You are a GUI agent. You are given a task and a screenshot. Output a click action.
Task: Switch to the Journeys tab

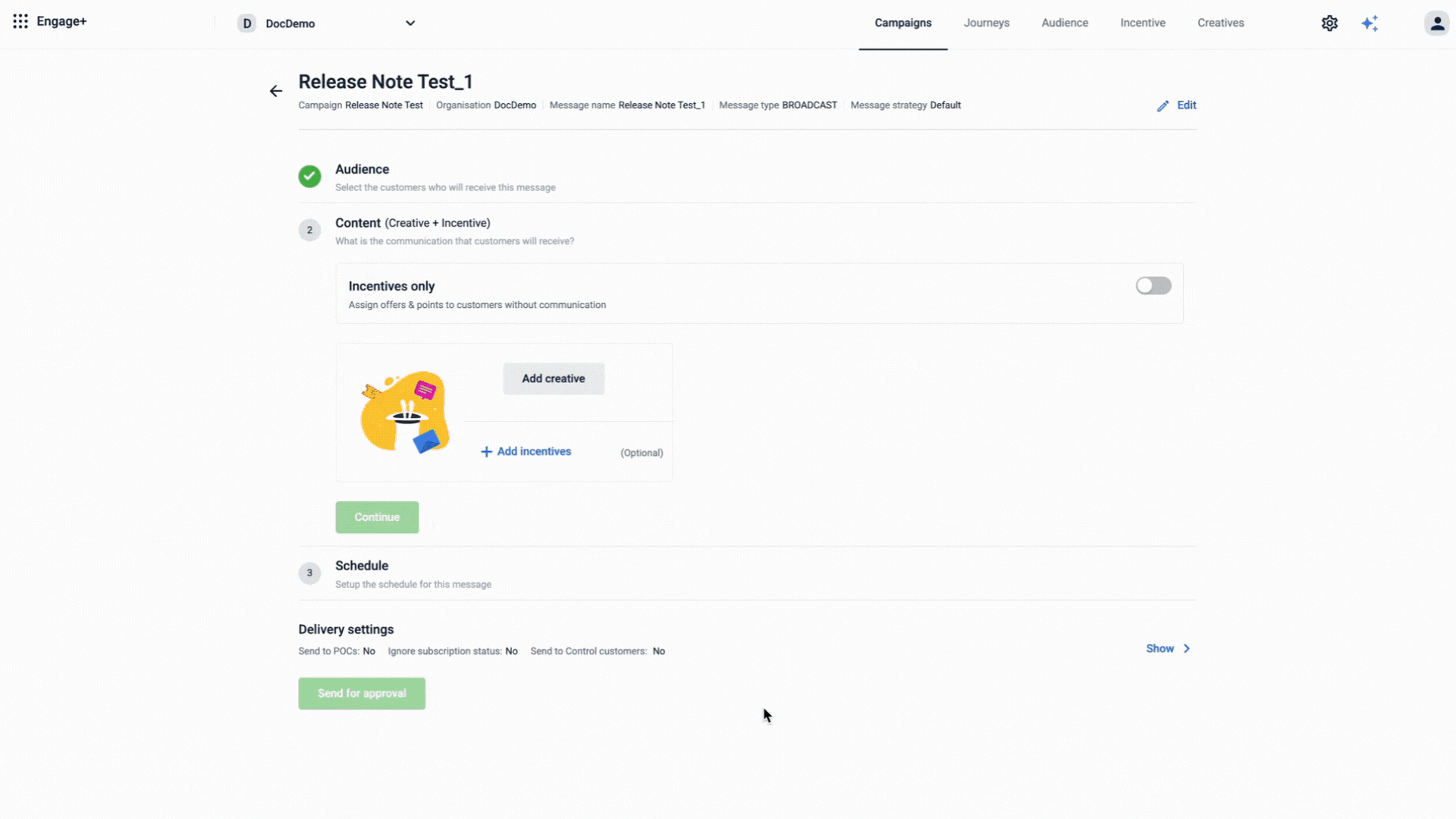point(986,24)
